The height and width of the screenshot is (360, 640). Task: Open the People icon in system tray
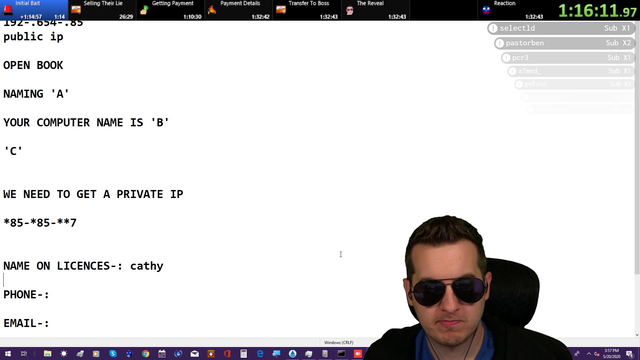click(577, 354)
